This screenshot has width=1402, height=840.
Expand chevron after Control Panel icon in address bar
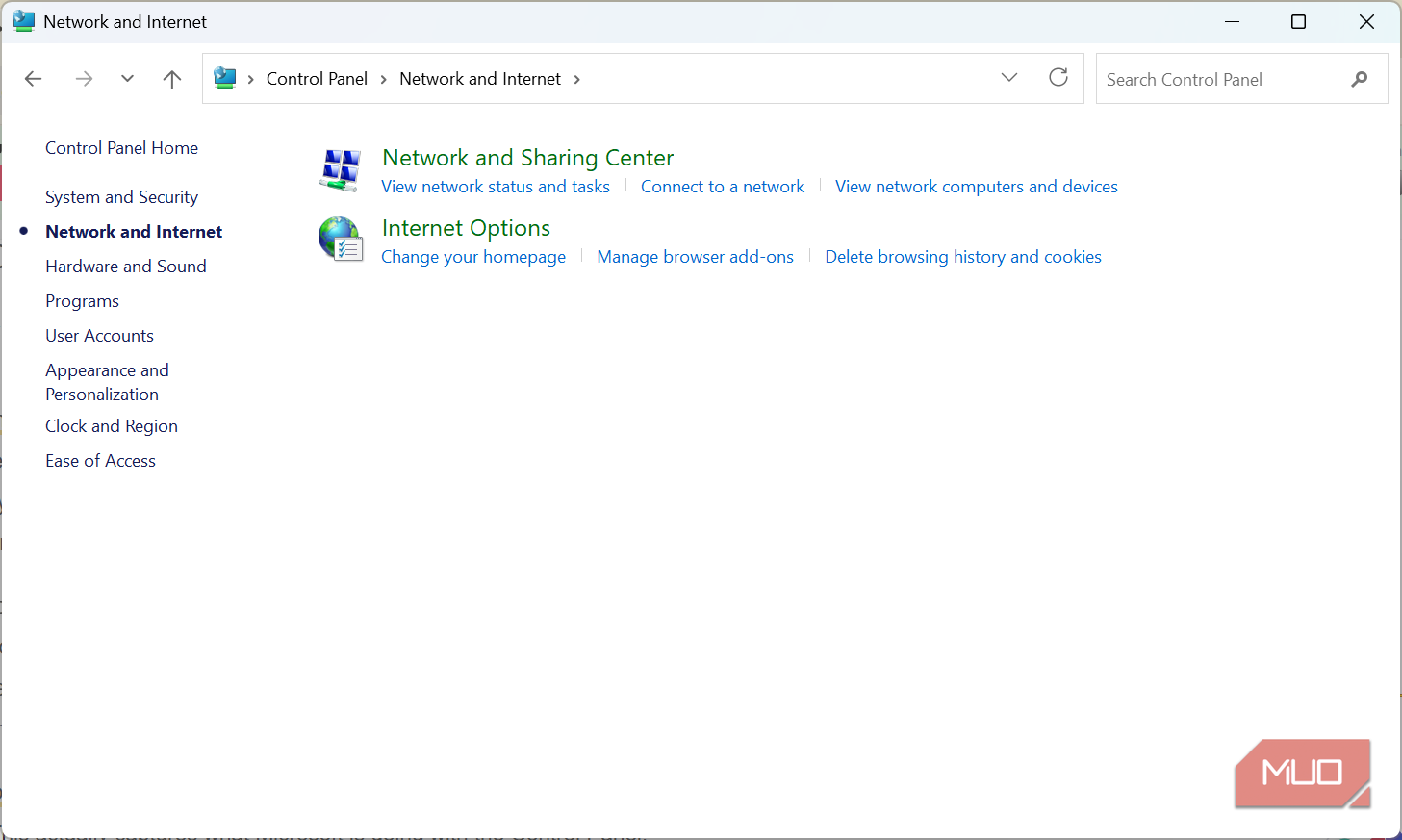tap(251, 79)
